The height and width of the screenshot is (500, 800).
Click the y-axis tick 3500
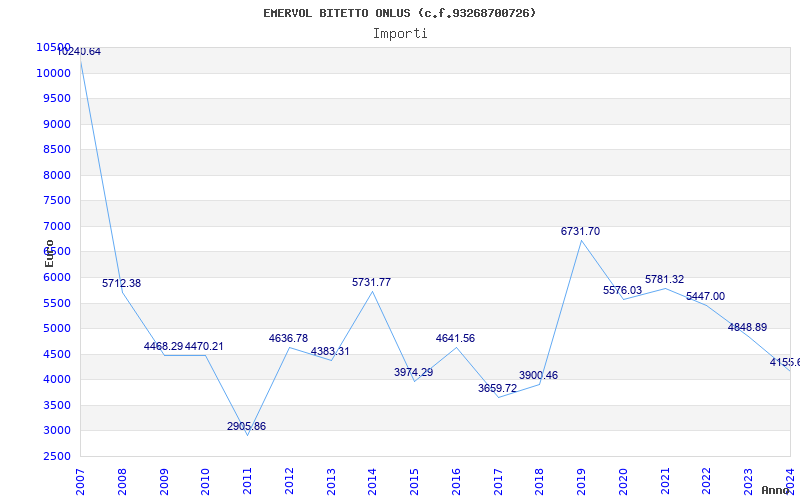pyautogui.click(x=56, y=405)
